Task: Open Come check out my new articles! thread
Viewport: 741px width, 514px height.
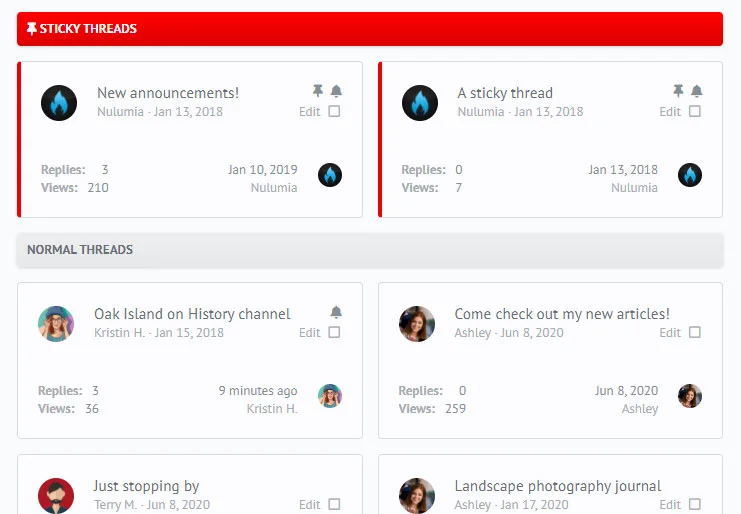Action: 562,314
